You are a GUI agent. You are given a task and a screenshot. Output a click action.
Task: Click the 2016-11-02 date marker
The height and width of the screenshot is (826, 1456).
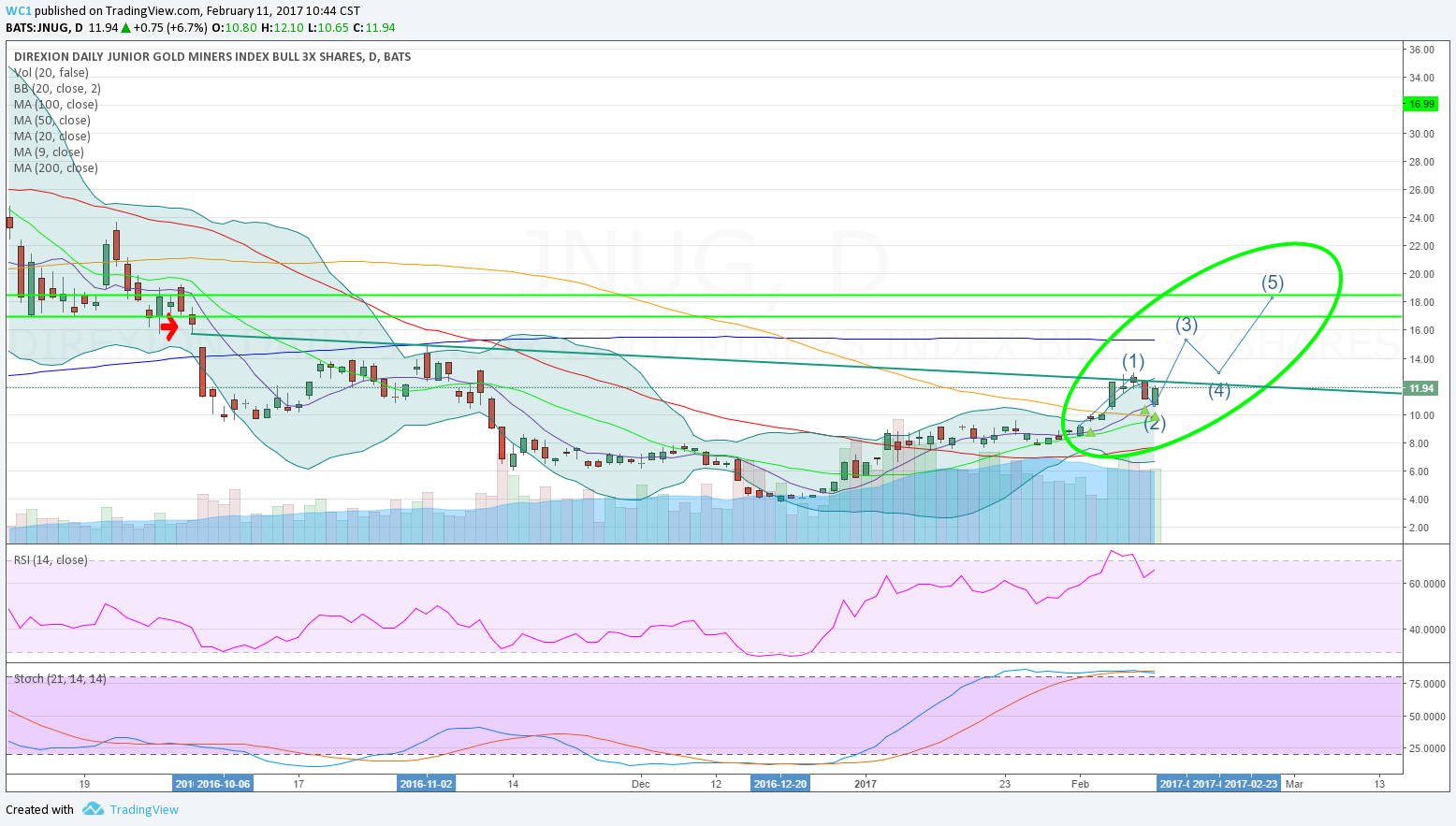click(426, 783)
